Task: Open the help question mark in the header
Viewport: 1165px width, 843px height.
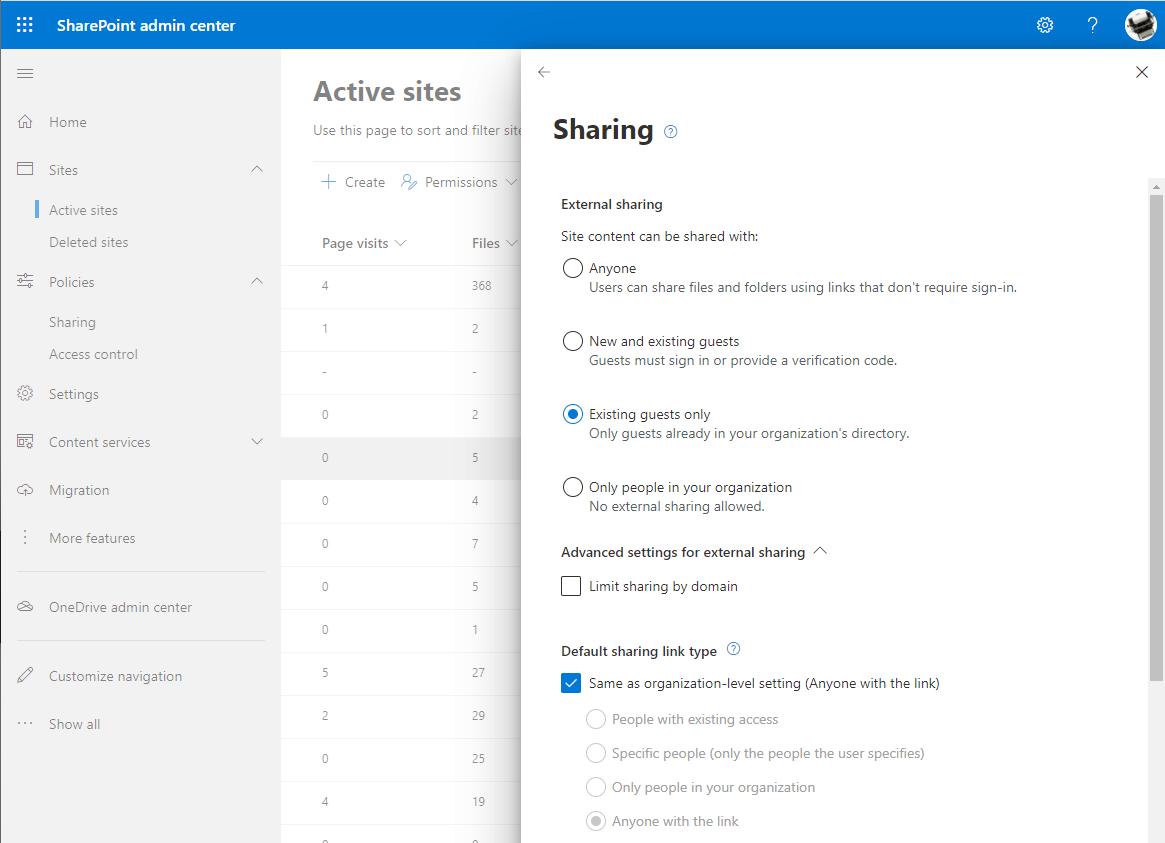Action: [1092, 25]
